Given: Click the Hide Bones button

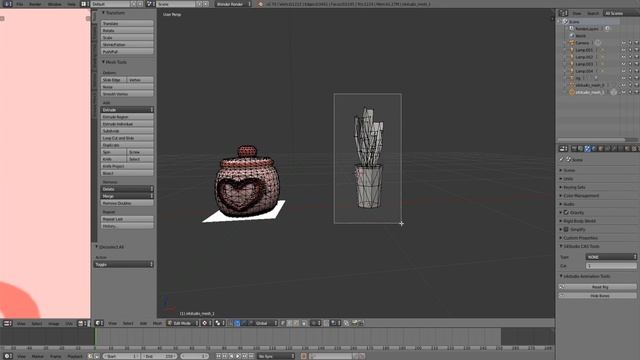Looking at the screenshot, I should [598, 296].
